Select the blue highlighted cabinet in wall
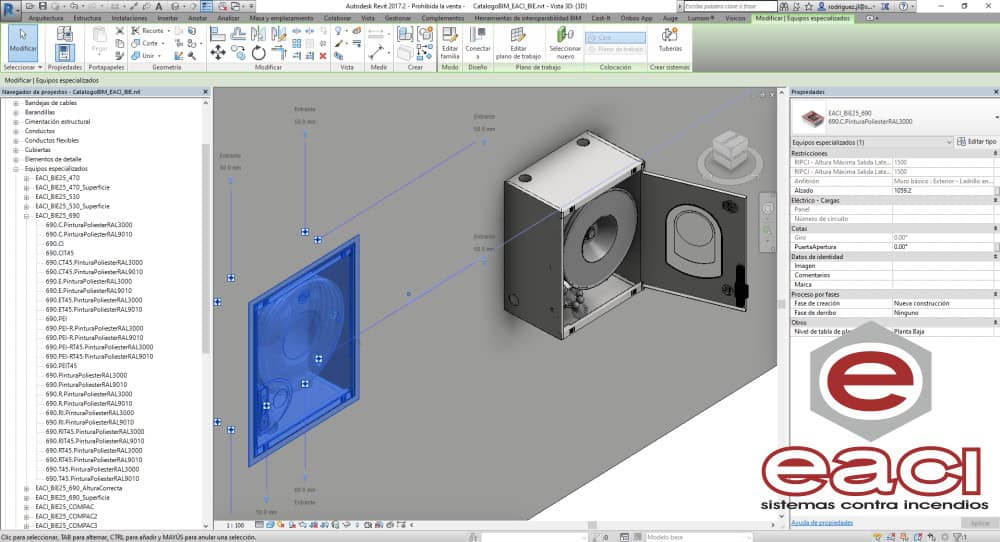 [304, 351]
